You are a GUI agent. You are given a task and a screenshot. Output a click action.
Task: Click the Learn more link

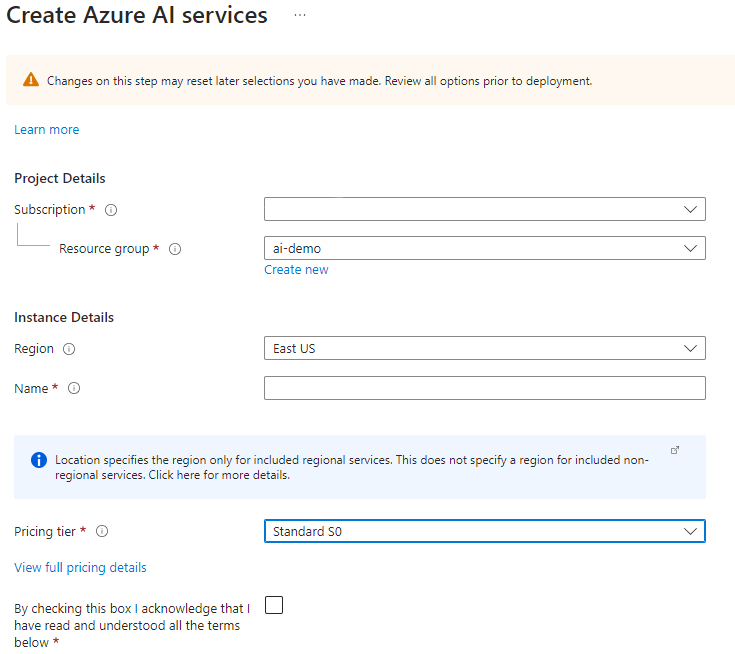click(x=46, y=129)
